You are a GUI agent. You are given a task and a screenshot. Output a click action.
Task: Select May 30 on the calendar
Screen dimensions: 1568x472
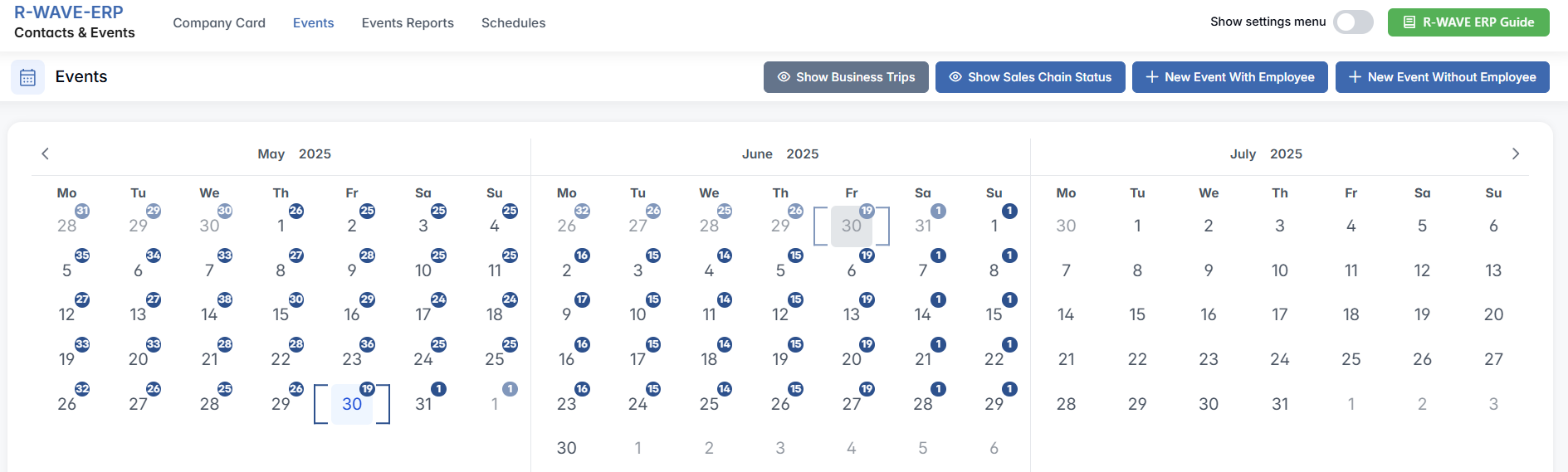(352, 404)
